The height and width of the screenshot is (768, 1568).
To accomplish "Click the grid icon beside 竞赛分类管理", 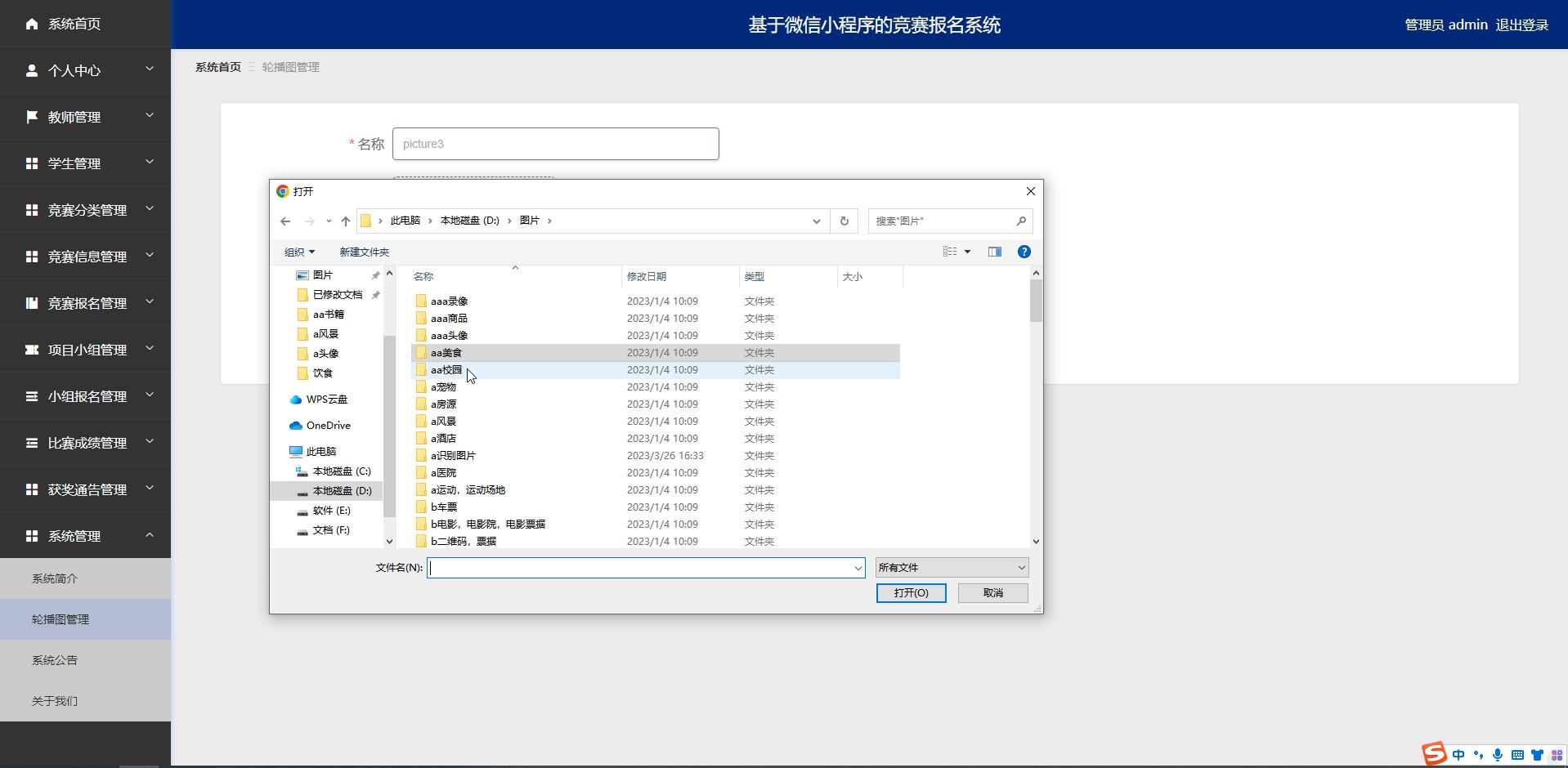I will click(x=32, y=210).
